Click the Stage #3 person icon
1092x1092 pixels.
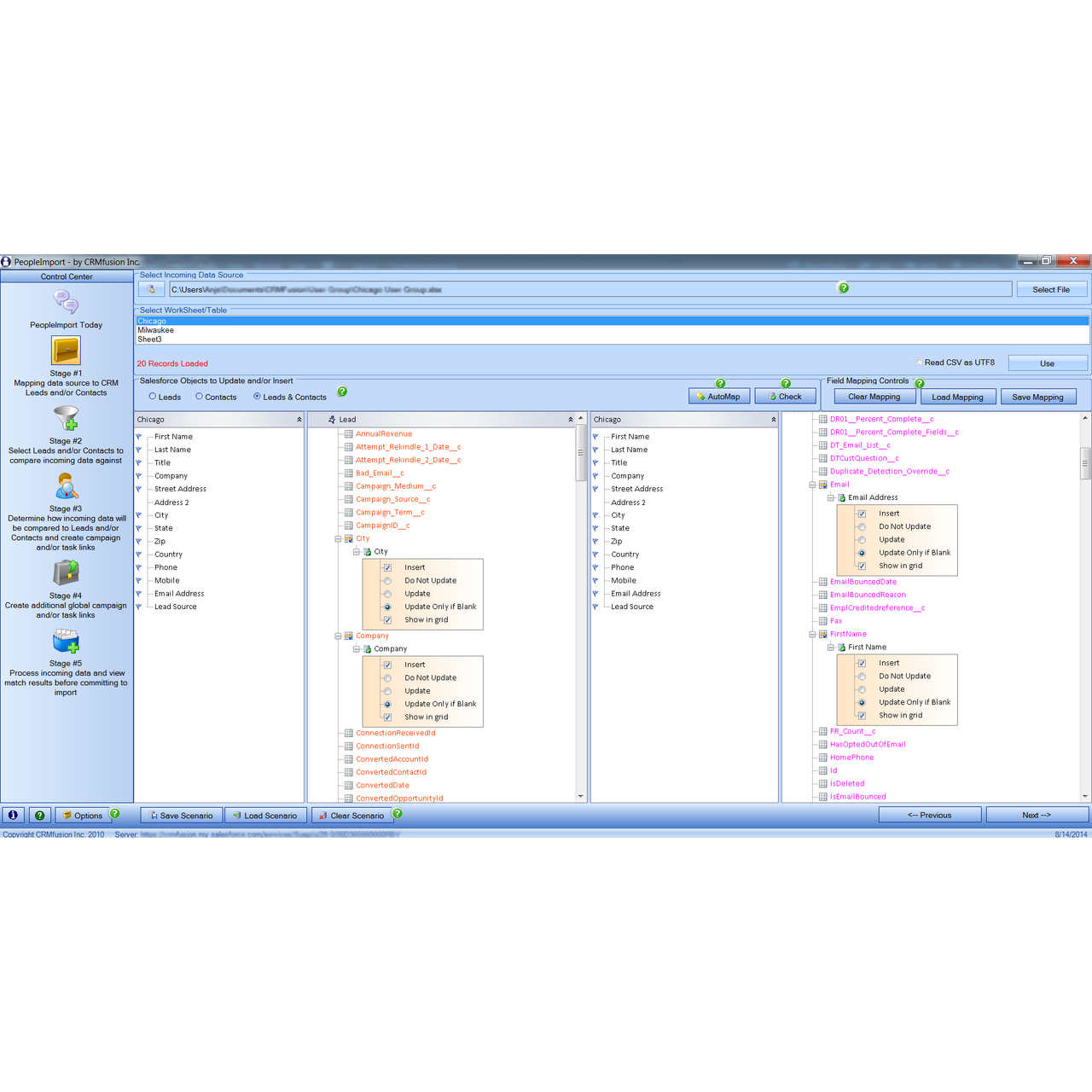tap(66, 488)
